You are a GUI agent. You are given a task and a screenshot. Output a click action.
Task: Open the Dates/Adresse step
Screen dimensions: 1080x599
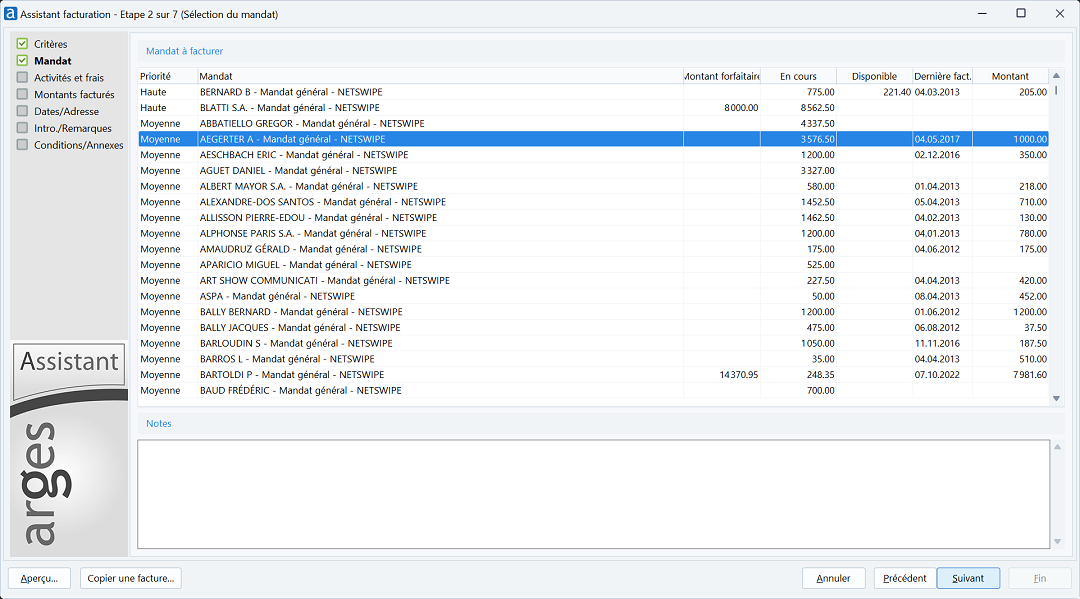[66, 112]
